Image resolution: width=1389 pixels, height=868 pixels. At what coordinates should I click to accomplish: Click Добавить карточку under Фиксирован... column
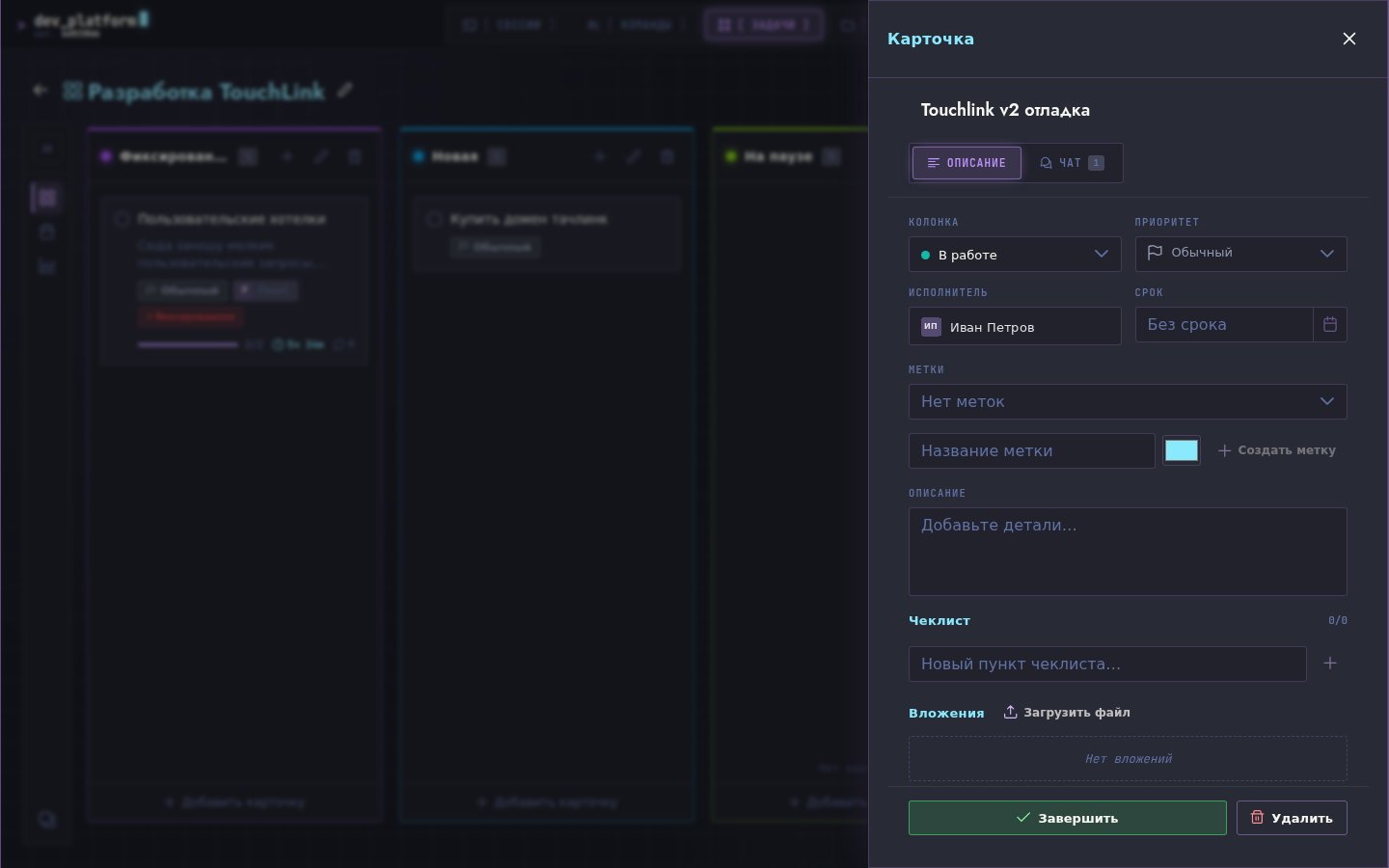point(234,801)
